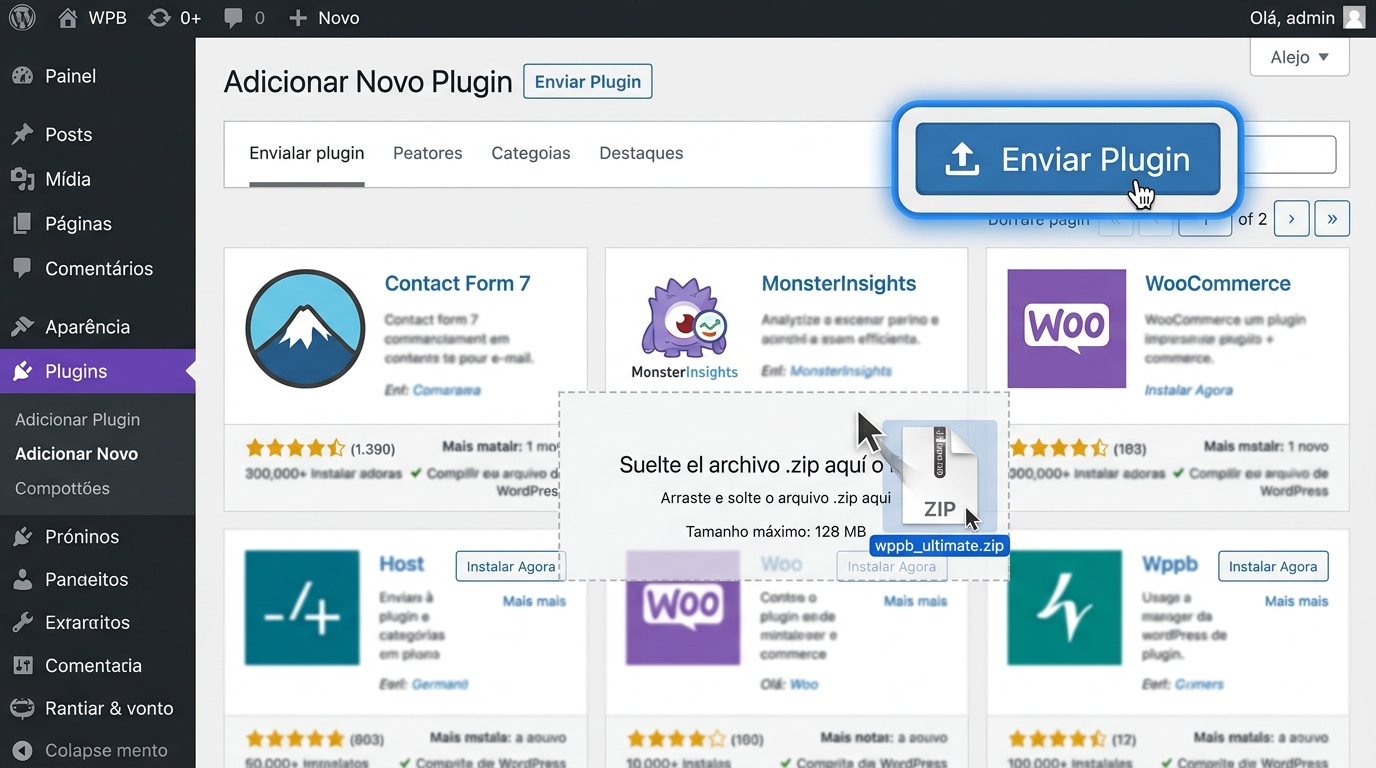Open MonsterInsights title link

[839, 284]
